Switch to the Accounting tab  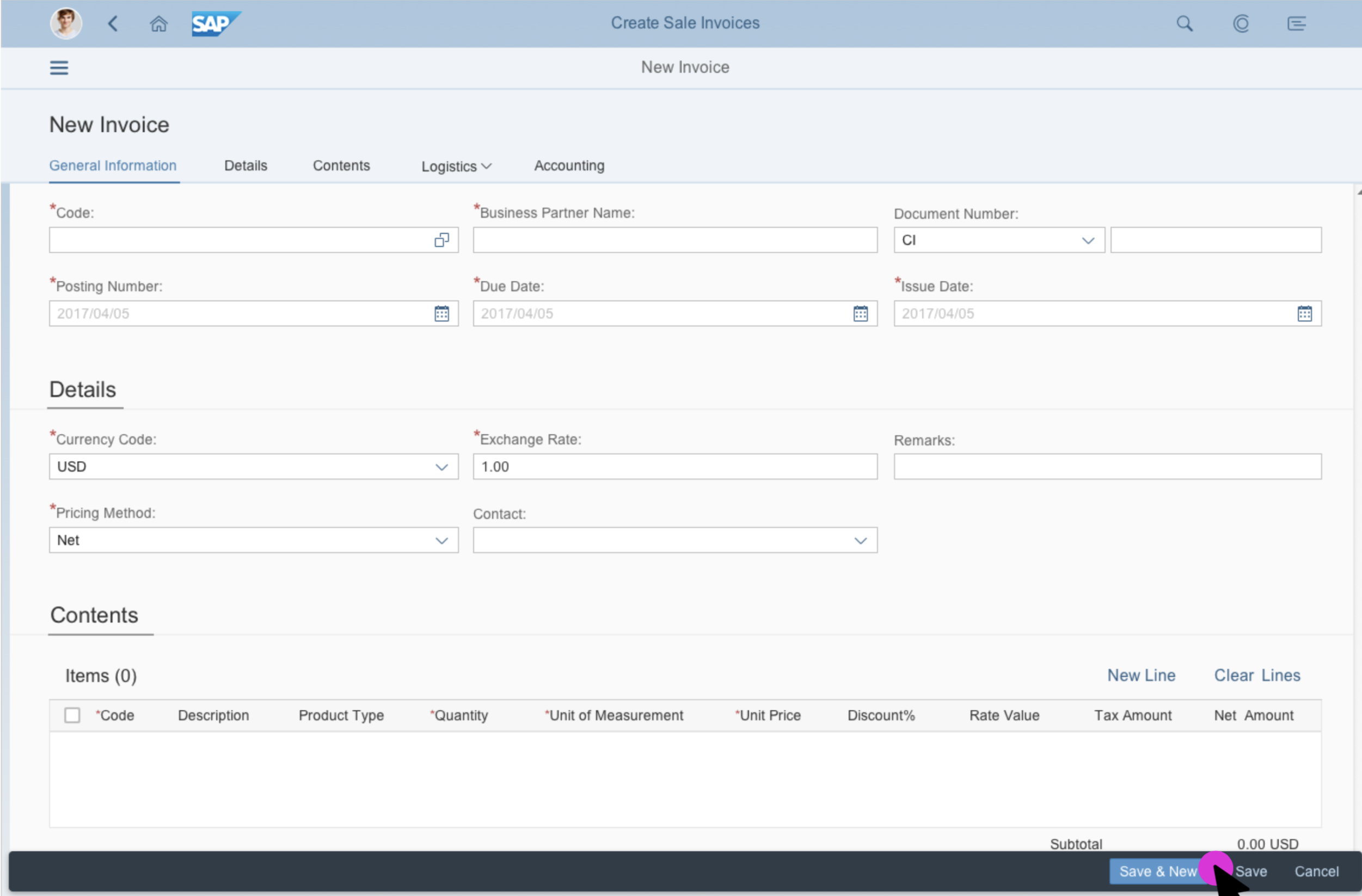[569, 166]
